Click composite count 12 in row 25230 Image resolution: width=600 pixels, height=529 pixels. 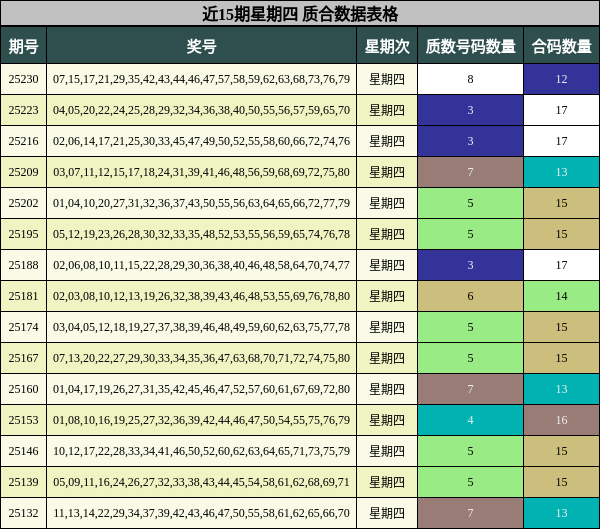coord(561,79)
